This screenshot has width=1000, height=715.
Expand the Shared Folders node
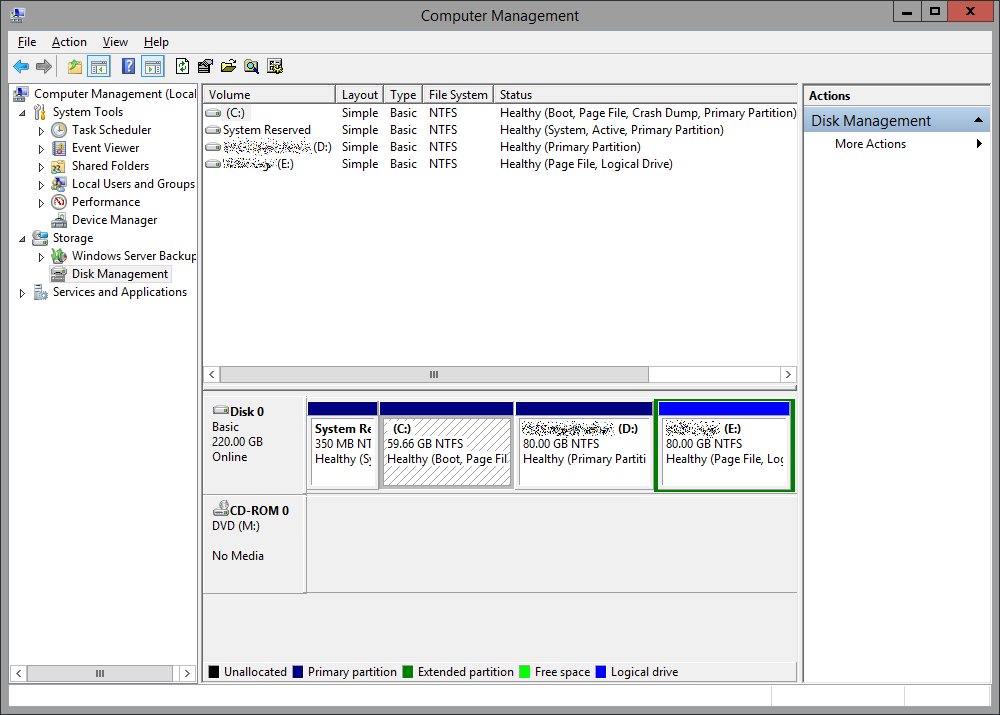tap(41, 166)
